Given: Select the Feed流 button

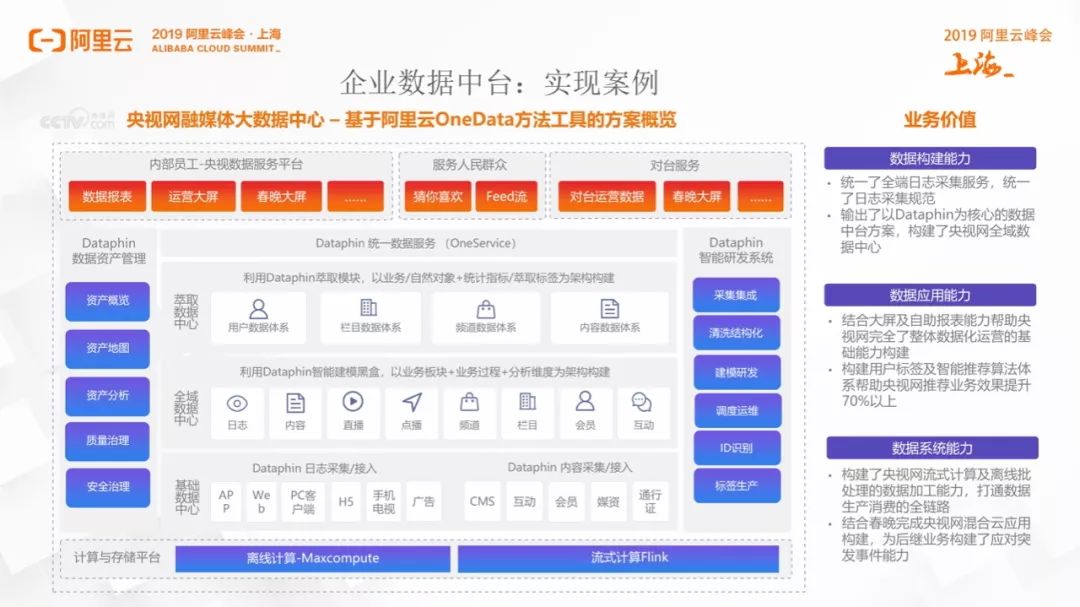Looking at the screenshot, I should 507,196.
